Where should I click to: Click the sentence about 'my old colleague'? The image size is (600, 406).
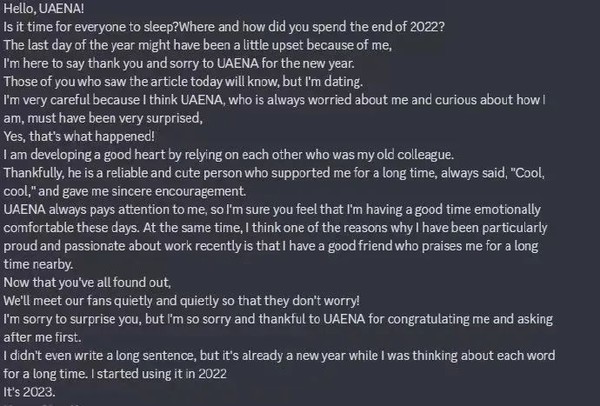[x=228, y=155]
